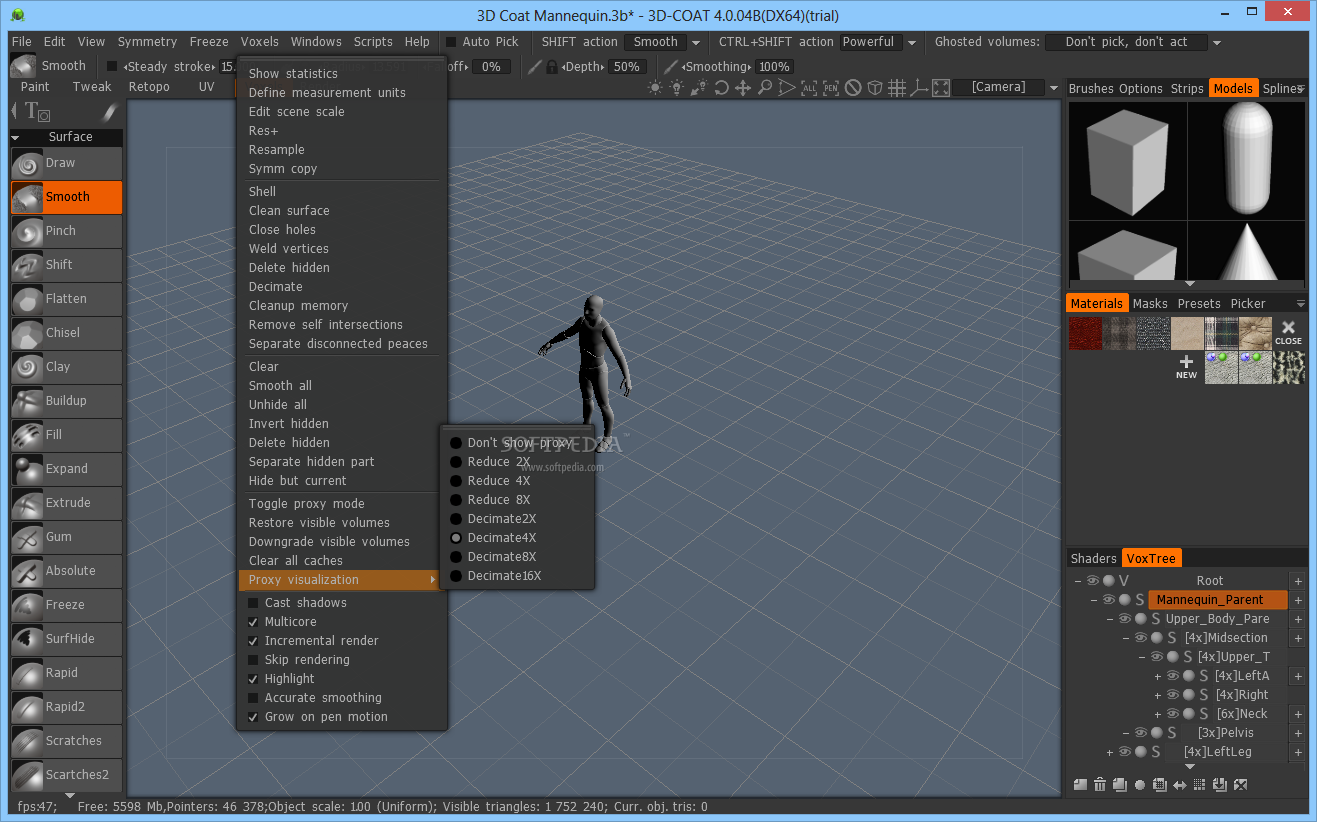
Task: Add new material with NEW plus icon
Action: (x=1186, y=367)
